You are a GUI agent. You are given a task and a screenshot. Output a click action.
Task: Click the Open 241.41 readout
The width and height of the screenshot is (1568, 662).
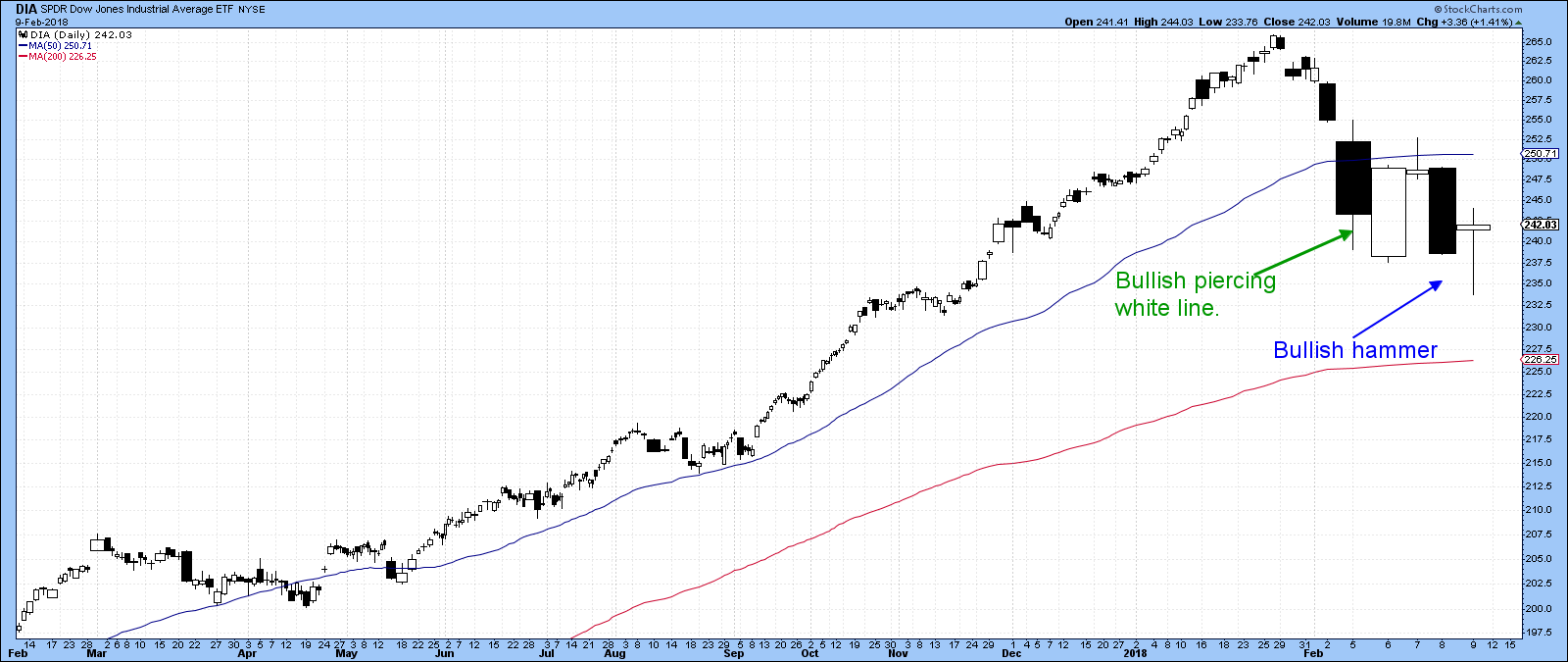pos(1097,22)
